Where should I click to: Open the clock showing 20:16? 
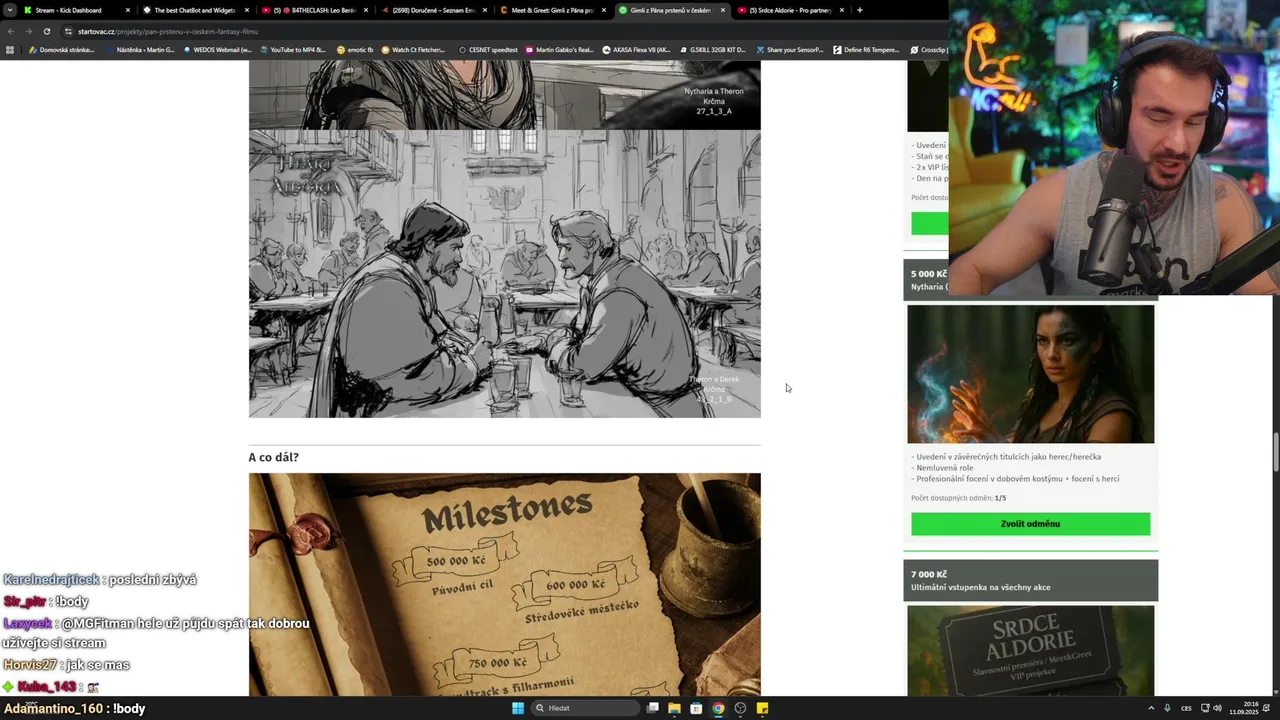coord(1244,708)
